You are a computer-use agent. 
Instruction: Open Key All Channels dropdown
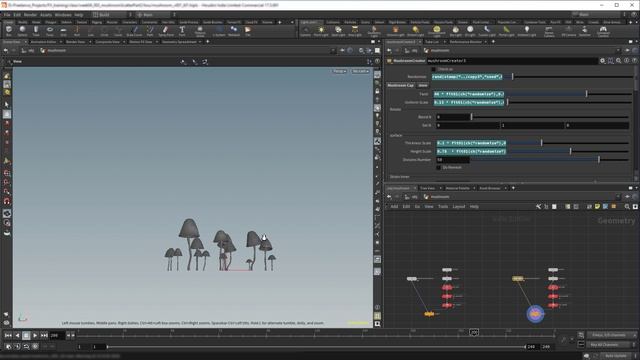pos(611,345)
